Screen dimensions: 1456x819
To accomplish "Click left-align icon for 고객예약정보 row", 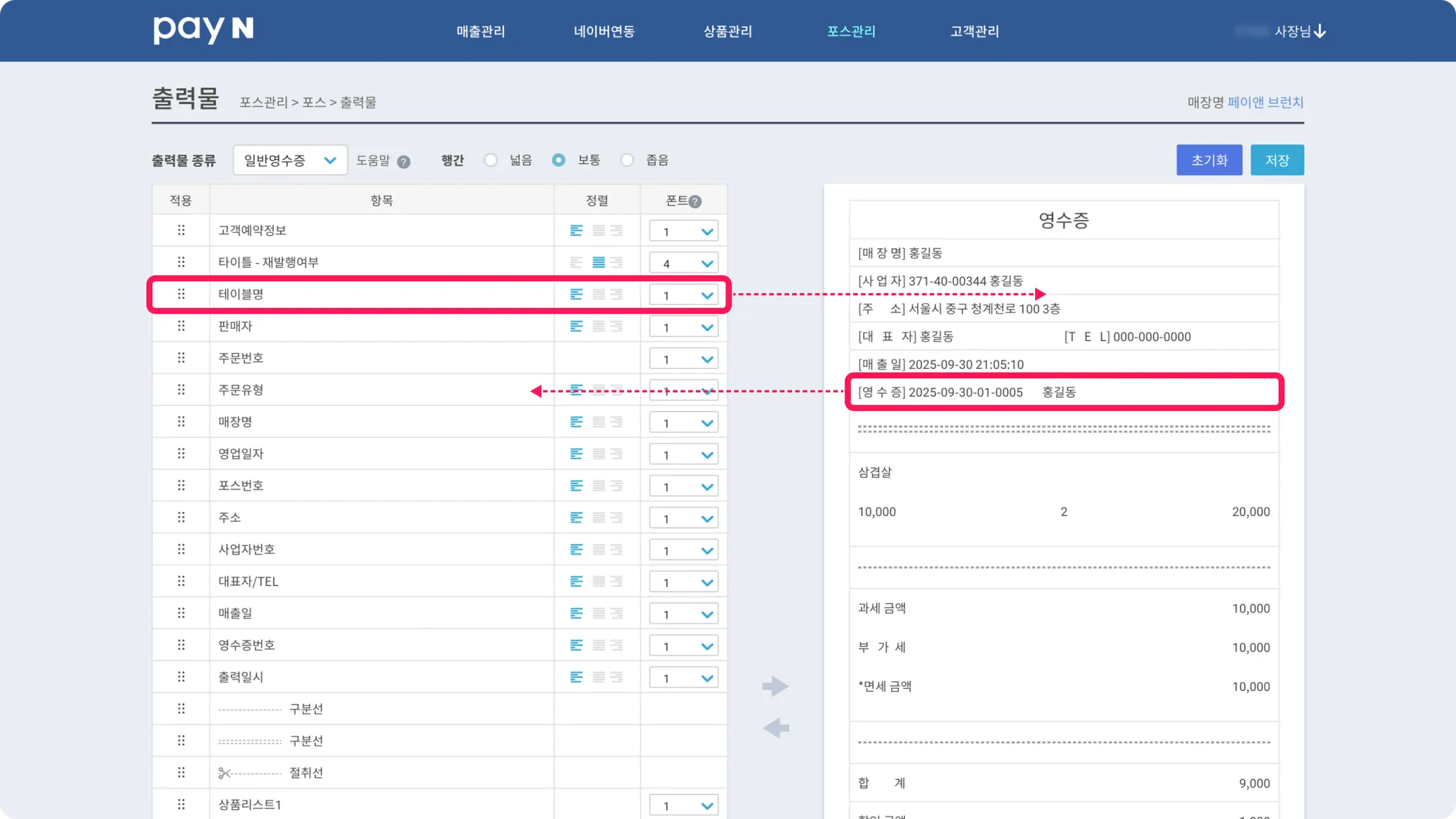I will [x=577, y=230].
